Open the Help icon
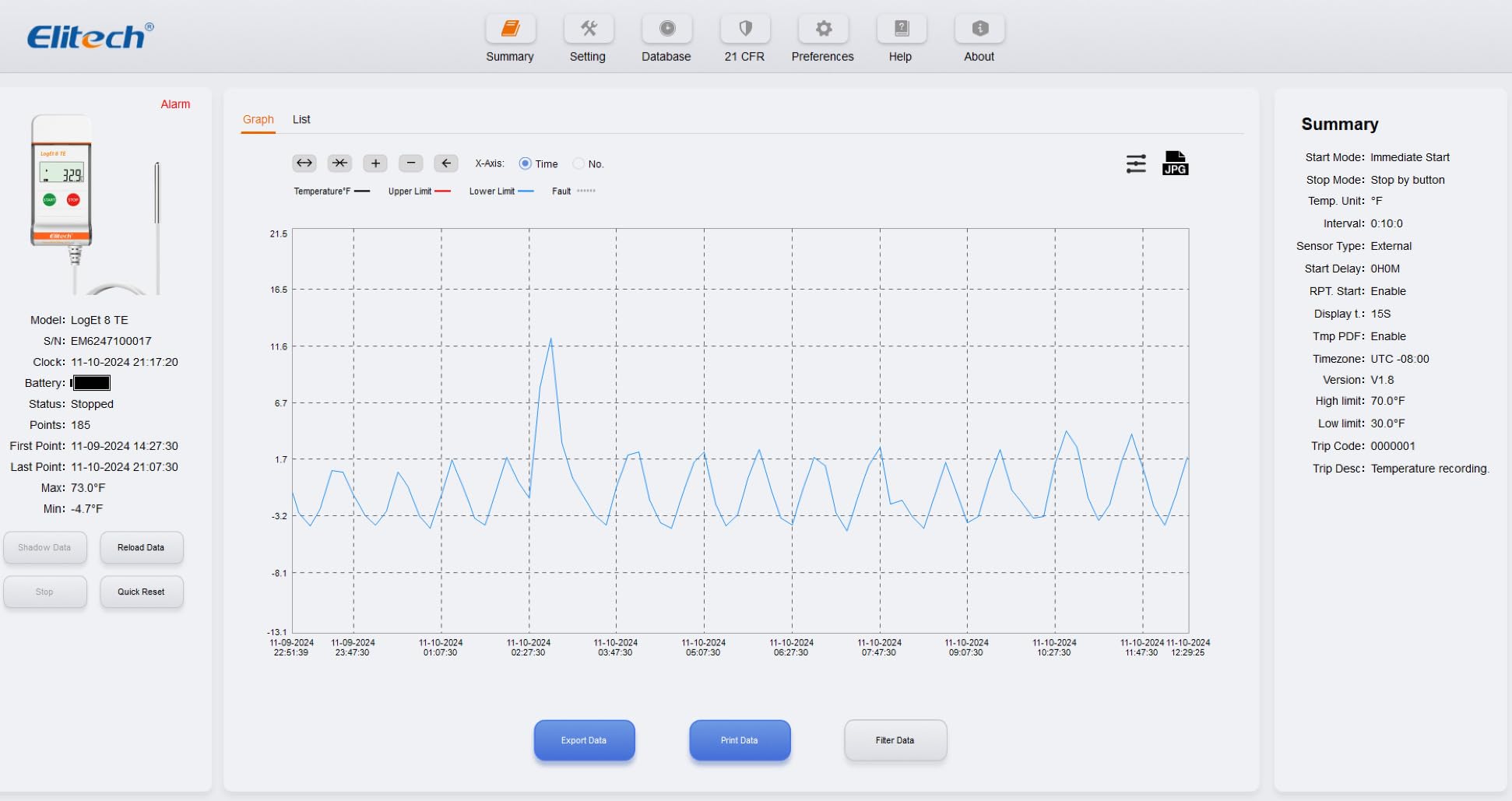Viewport: 1512px width, 801px height. (x=901, y=30)
